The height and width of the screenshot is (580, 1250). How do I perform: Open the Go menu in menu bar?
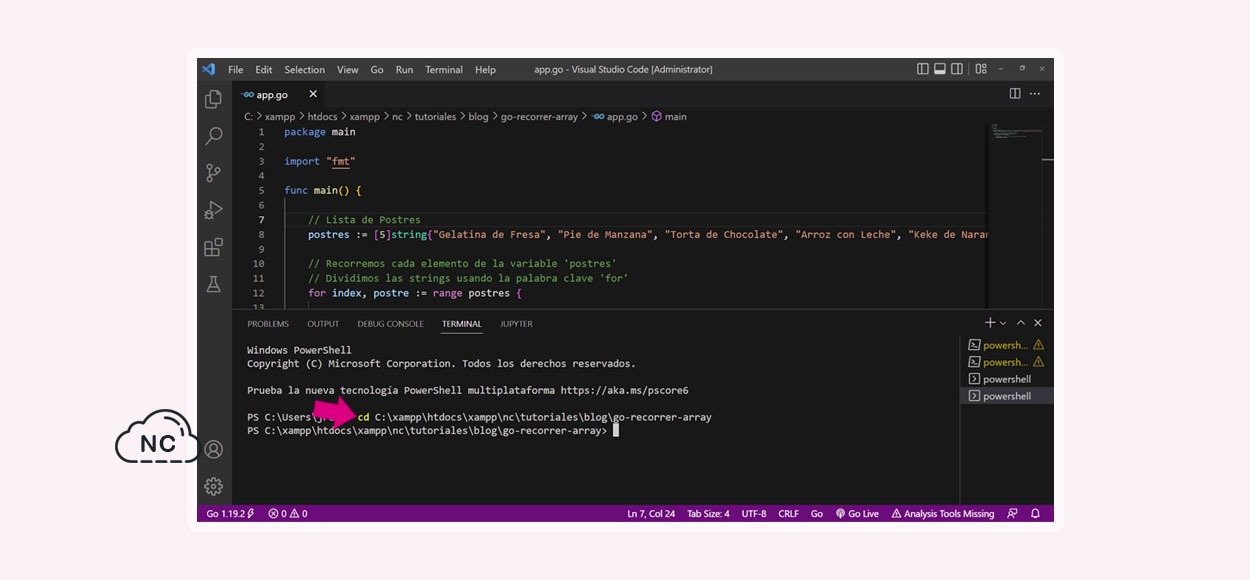click(x=377, y=70)
